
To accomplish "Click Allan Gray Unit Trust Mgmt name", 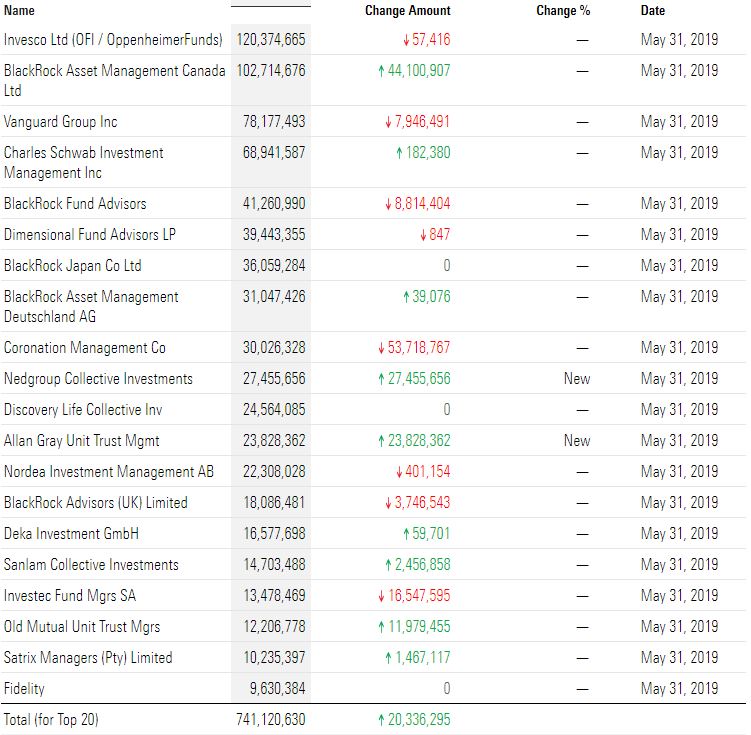I will [x=81, y=441].
